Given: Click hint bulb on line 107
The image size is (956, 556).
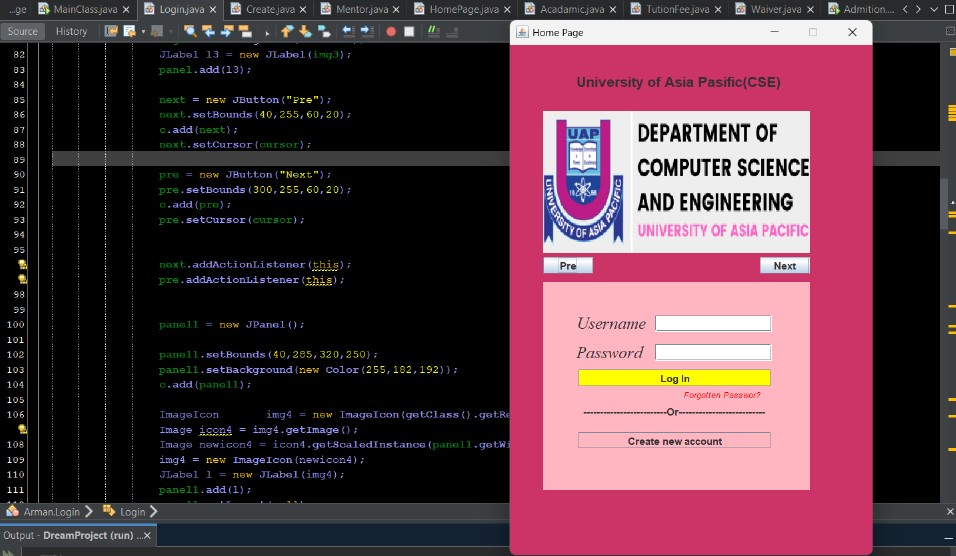Looking at the screenshot, I should pos(22,429).
